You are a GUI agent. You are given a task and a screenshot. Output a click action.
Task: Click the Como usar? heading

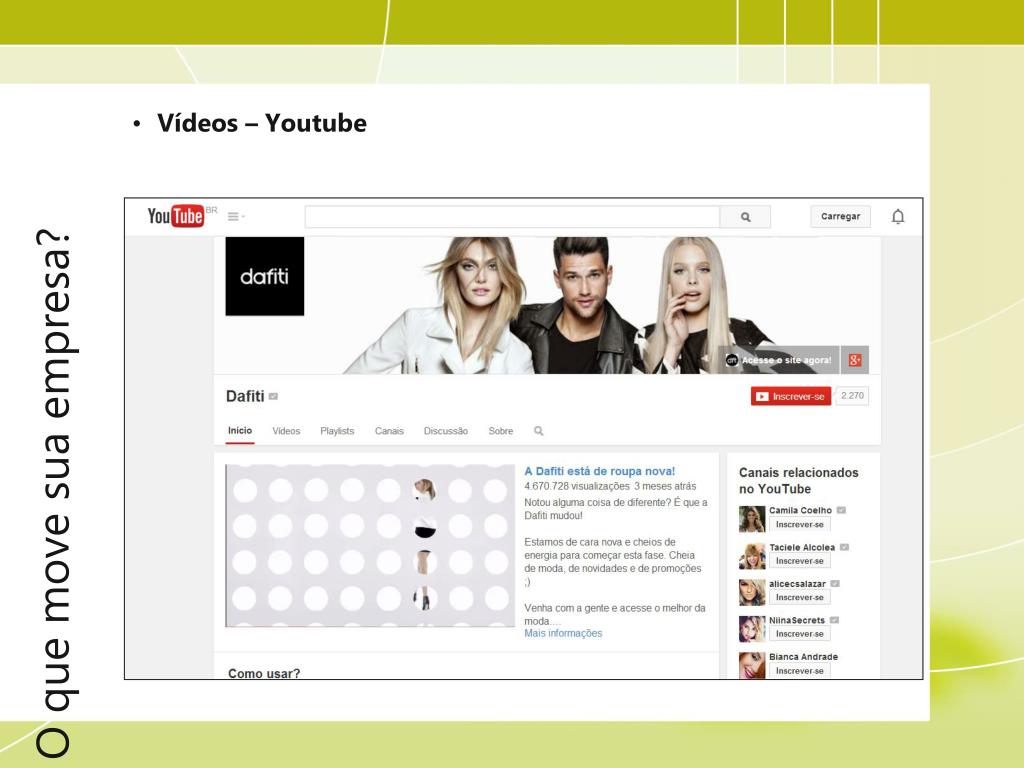pos(264,673)
